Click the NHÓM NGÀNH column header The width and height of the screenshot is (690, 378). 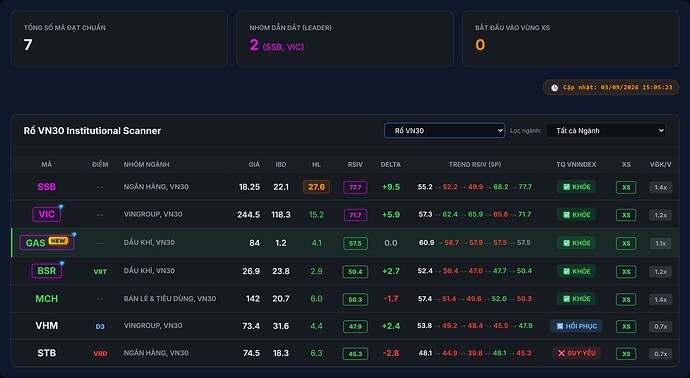tap(147, 164)
